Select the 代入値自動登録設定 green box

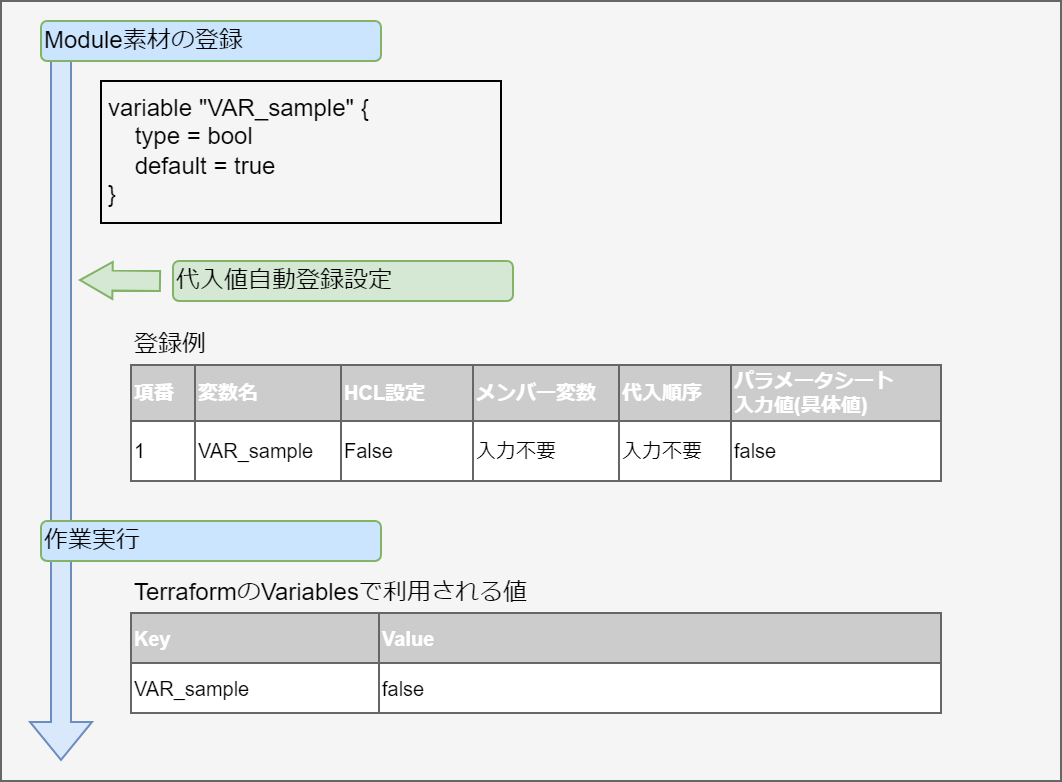(342, 281)
